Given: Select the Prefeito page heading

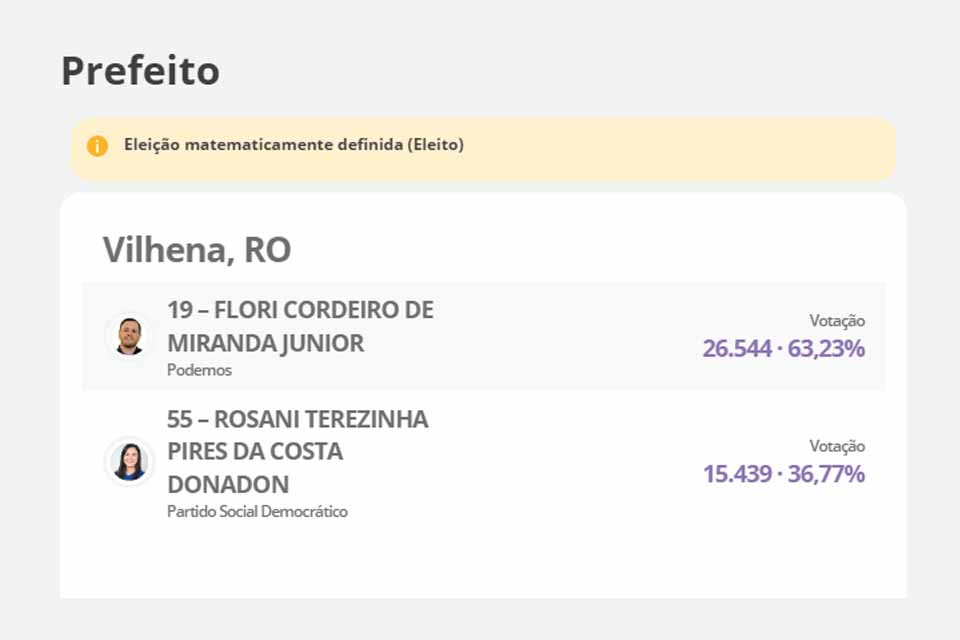Looking at the screenshot, I should tap(140, 72).
